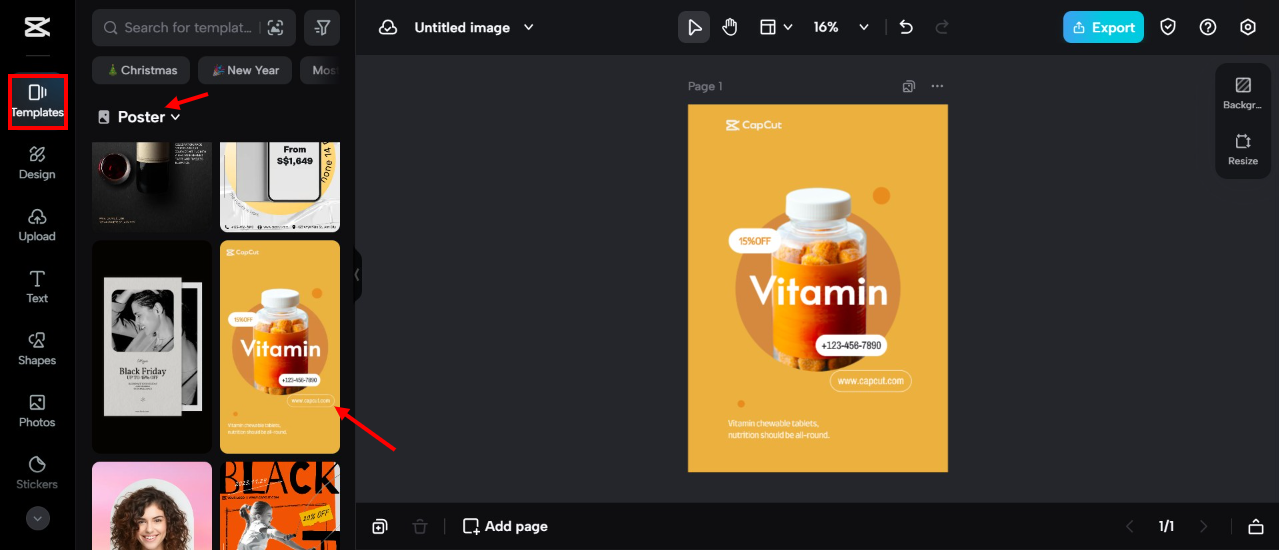1279x550 pixels.
Task: Open the Design sidebar tab
Action: pos(37,163)
